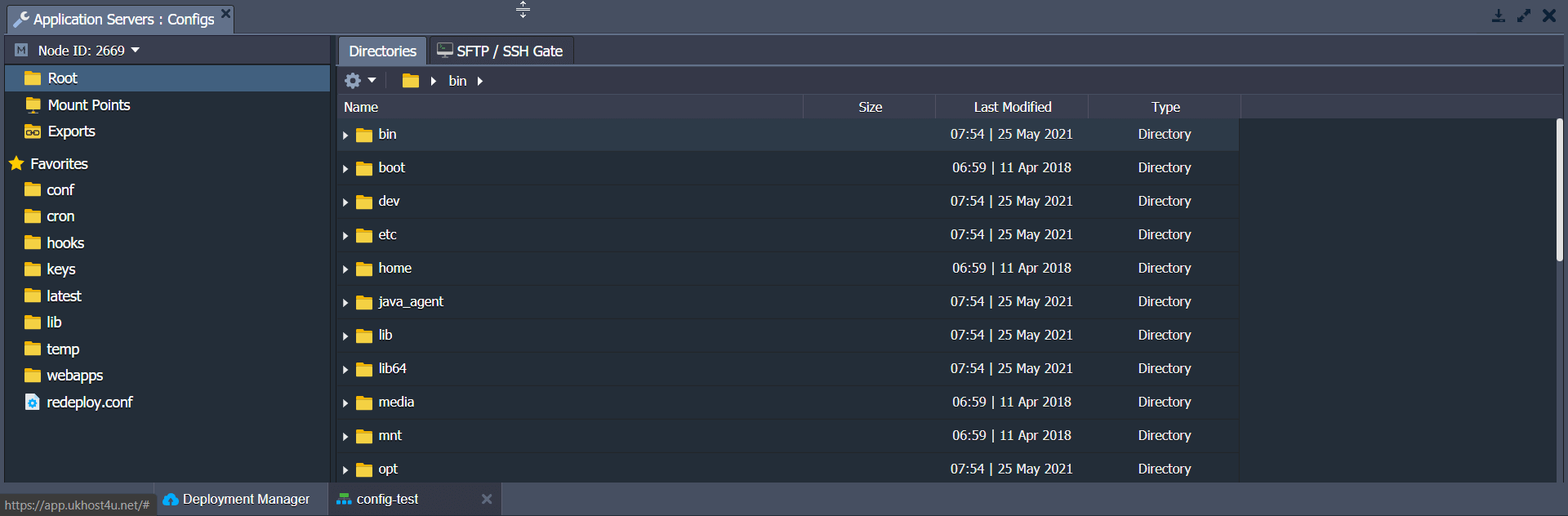Click the expand panel arrows icon
The image size is (1568, 516).
point(1524,16)
